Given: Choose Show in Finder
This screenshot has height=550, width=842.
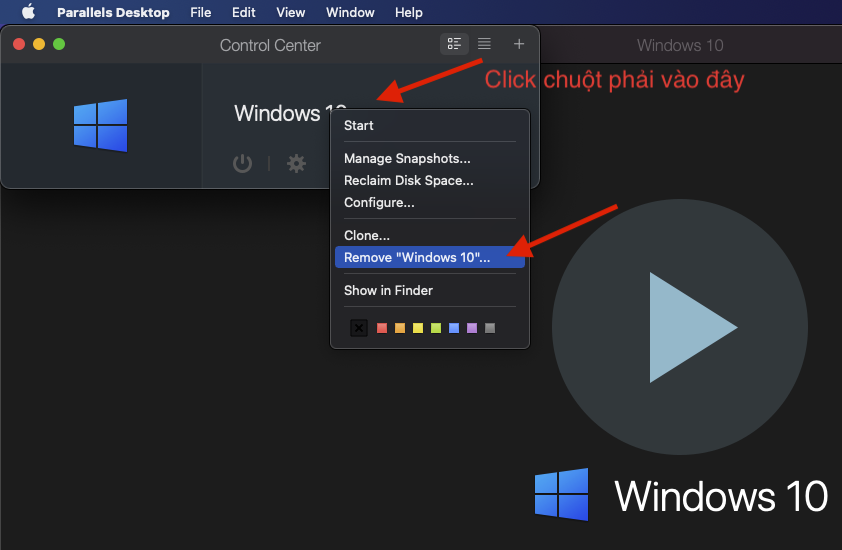Looking at the screenshot, I should point(388,290).
